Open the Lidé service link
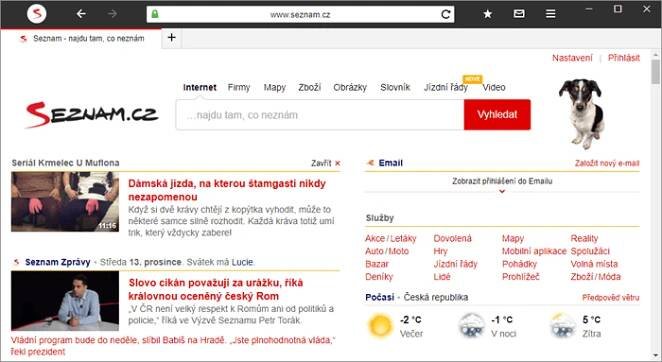Image resolution: width=662 pixels, height=362 pixels. [442, 277]
